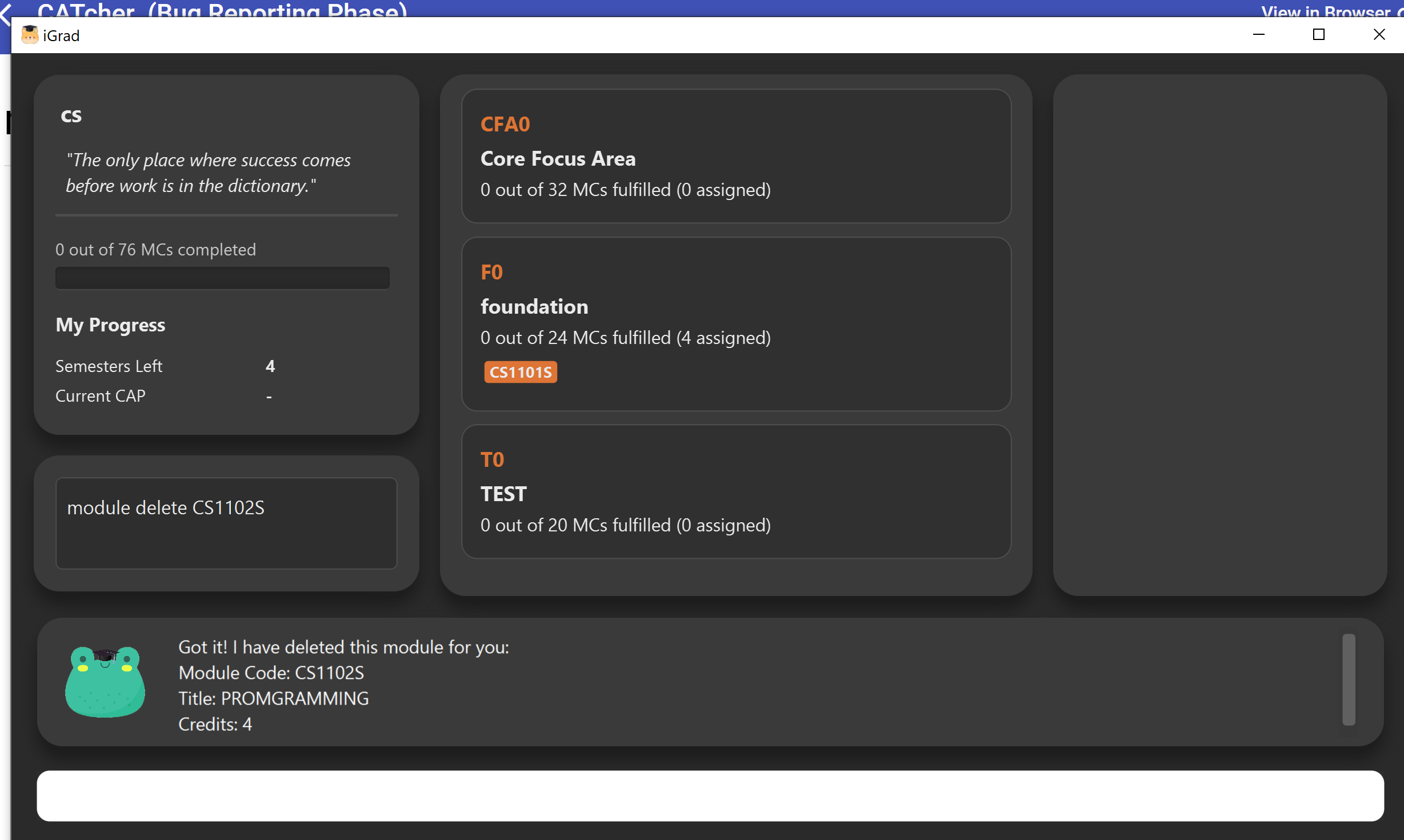The width and height of the screenshot is (1404, 840).
Task: Click the iGrad app icon in title bar
Action: tap(29, 35)
